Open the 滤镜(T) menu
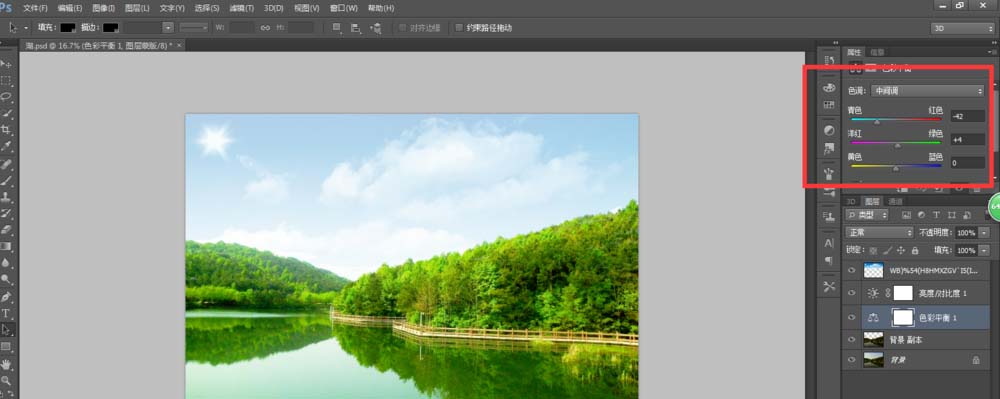 pos(241,8)
